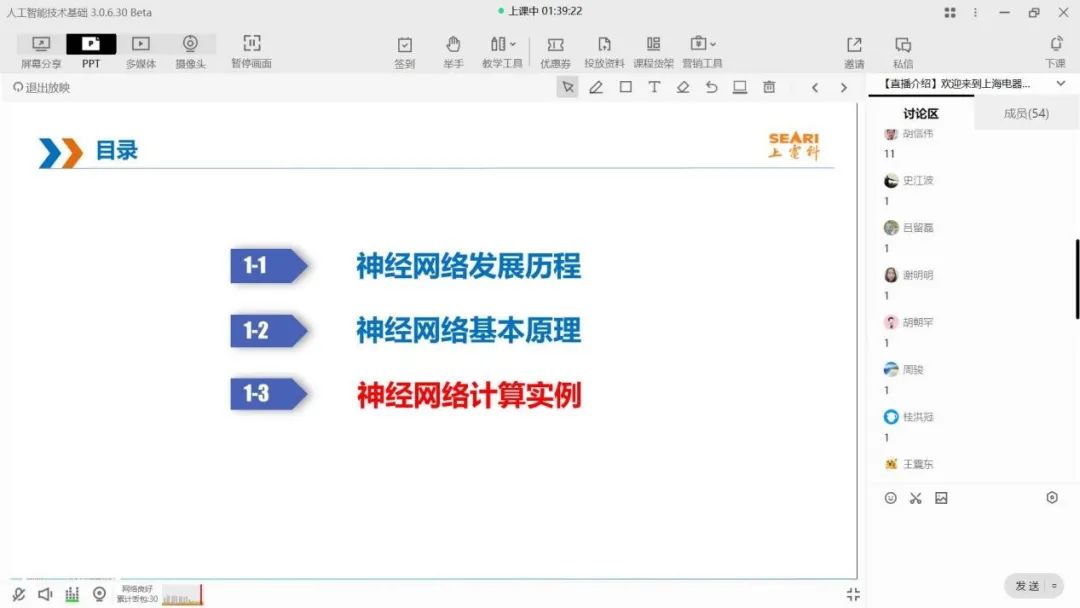Image resolution: width=1080 pixels, height=608 pixels.
Task: Select the pen drawing tool
Action: [596, 87]
